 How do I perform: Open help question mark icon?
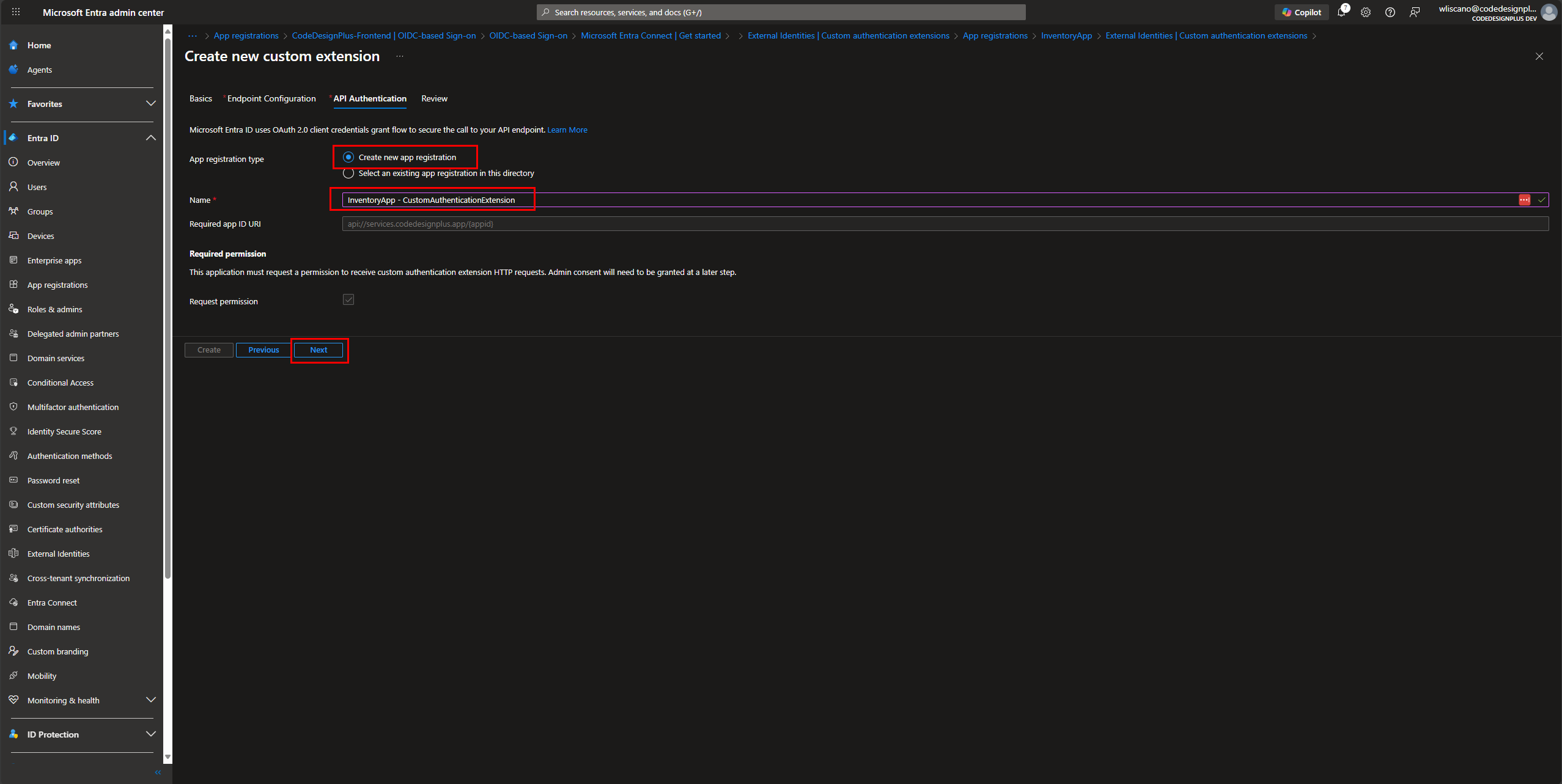point(1390,12)
